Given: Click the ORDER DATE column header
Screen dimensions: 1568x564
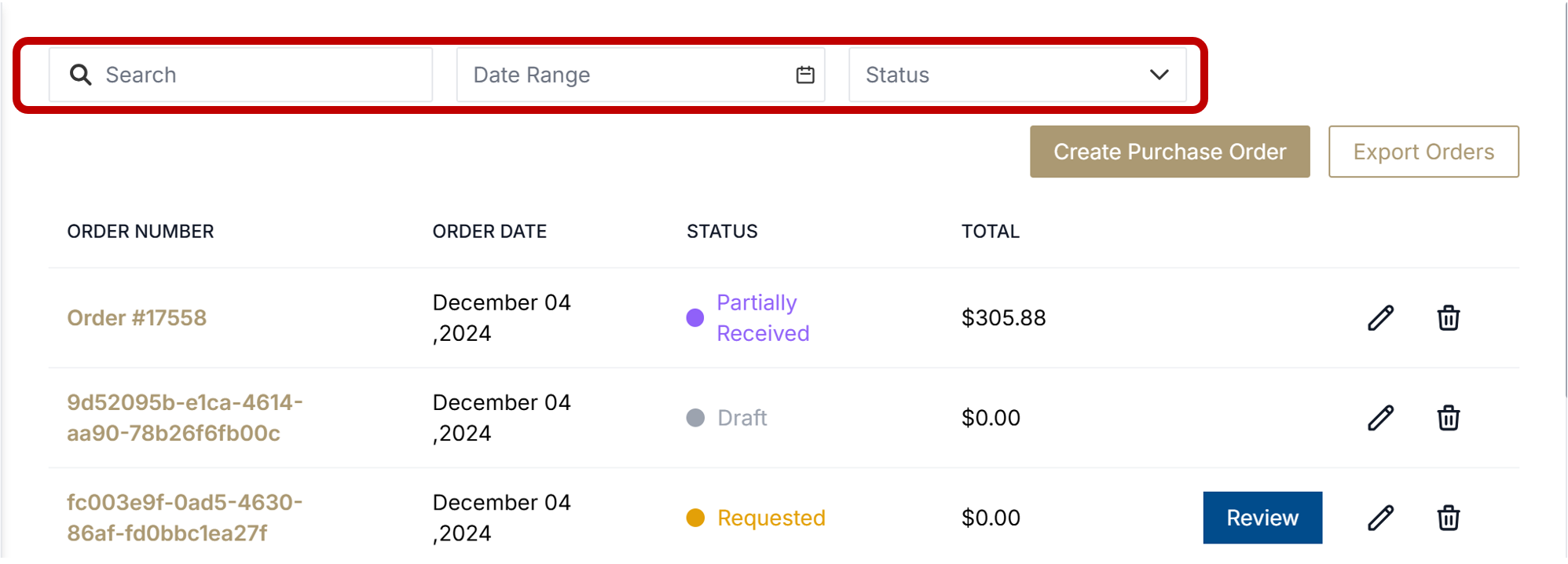Looking at the screenshot, I should (489, 232).
